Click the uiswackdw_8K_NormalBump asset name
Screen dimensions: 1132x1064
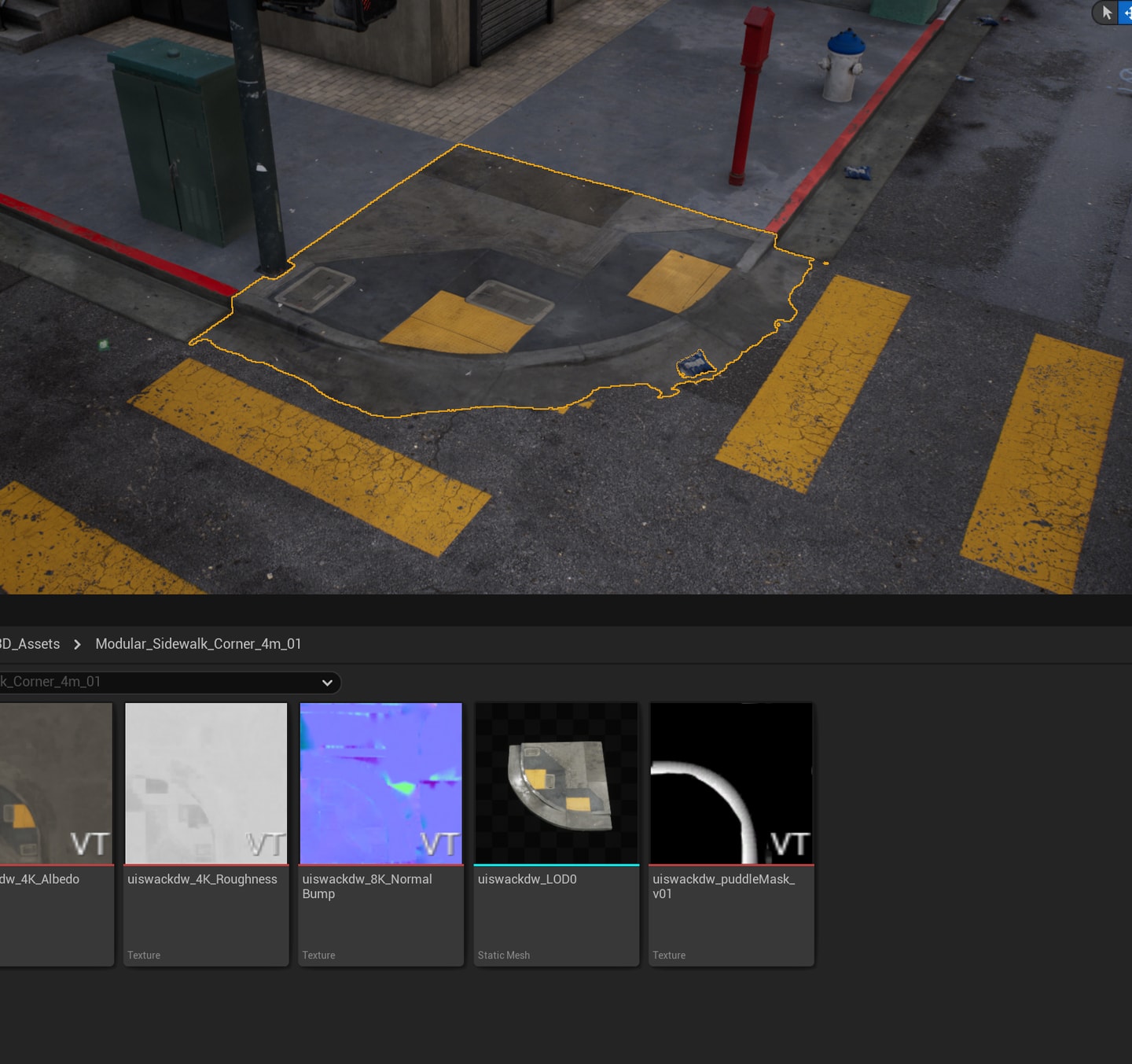click(x=367, y=886)
